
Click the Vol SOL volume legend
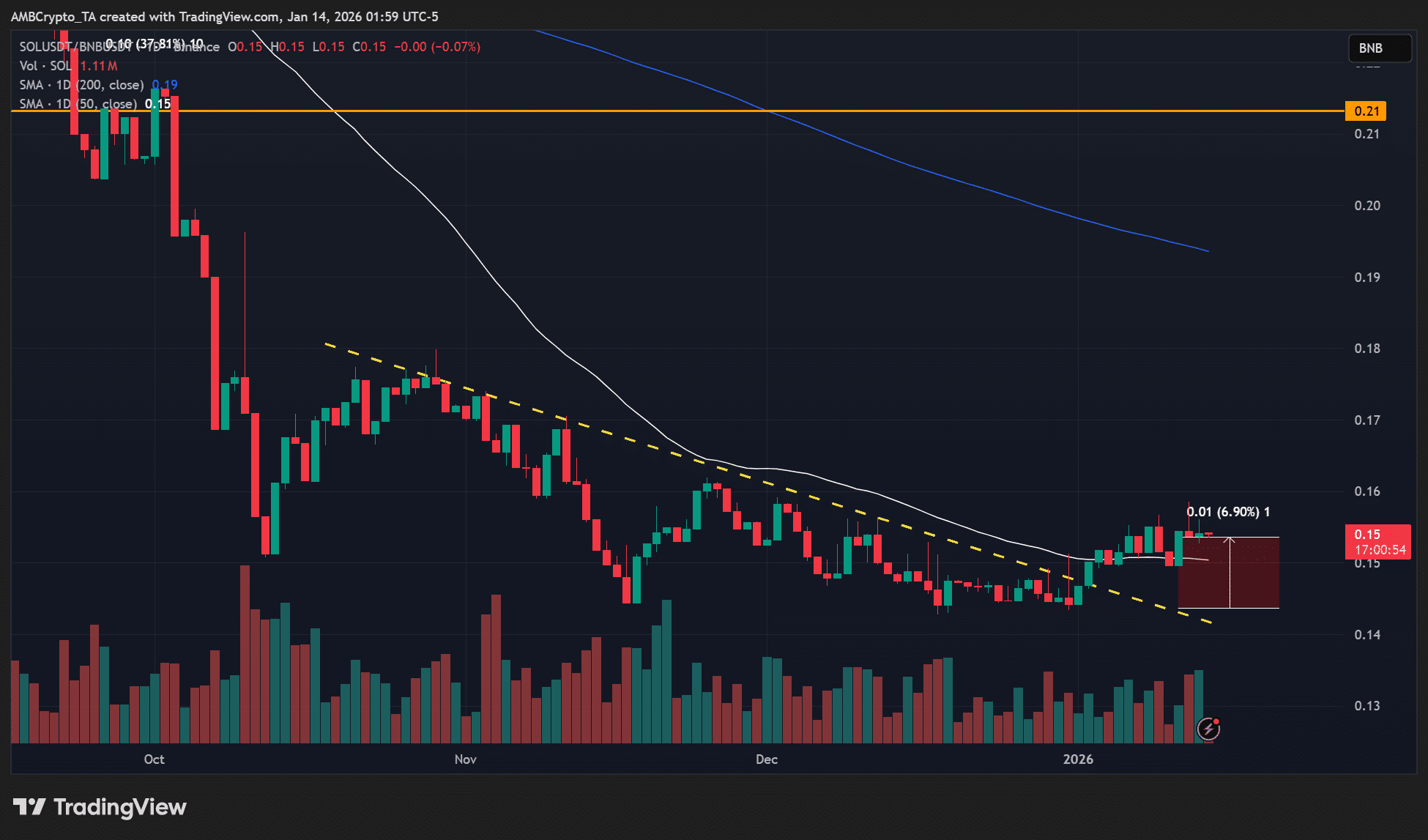tap(45, 66)
